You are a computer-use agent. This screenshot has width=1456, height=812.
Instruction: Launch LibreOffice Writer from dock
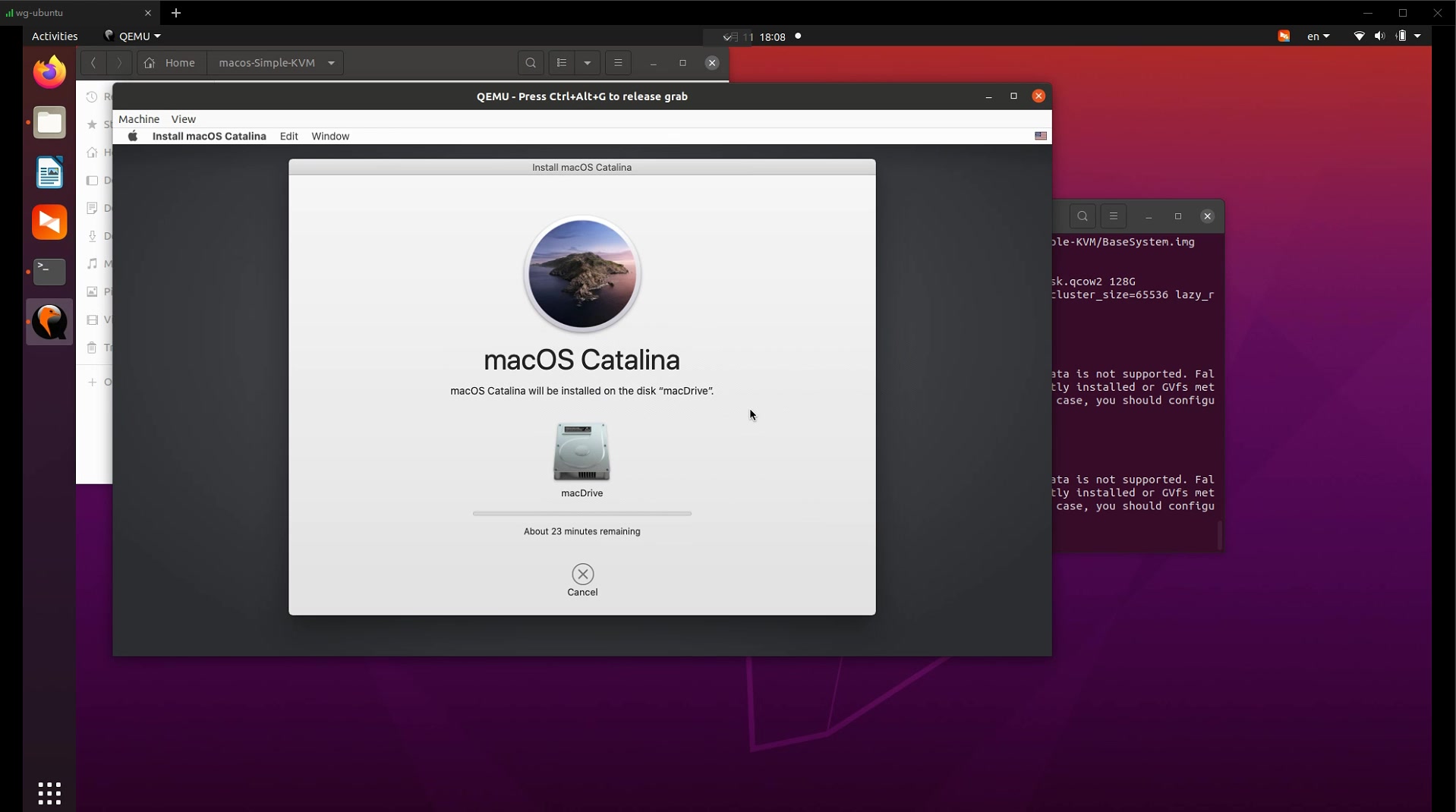[x=49, y=172]
